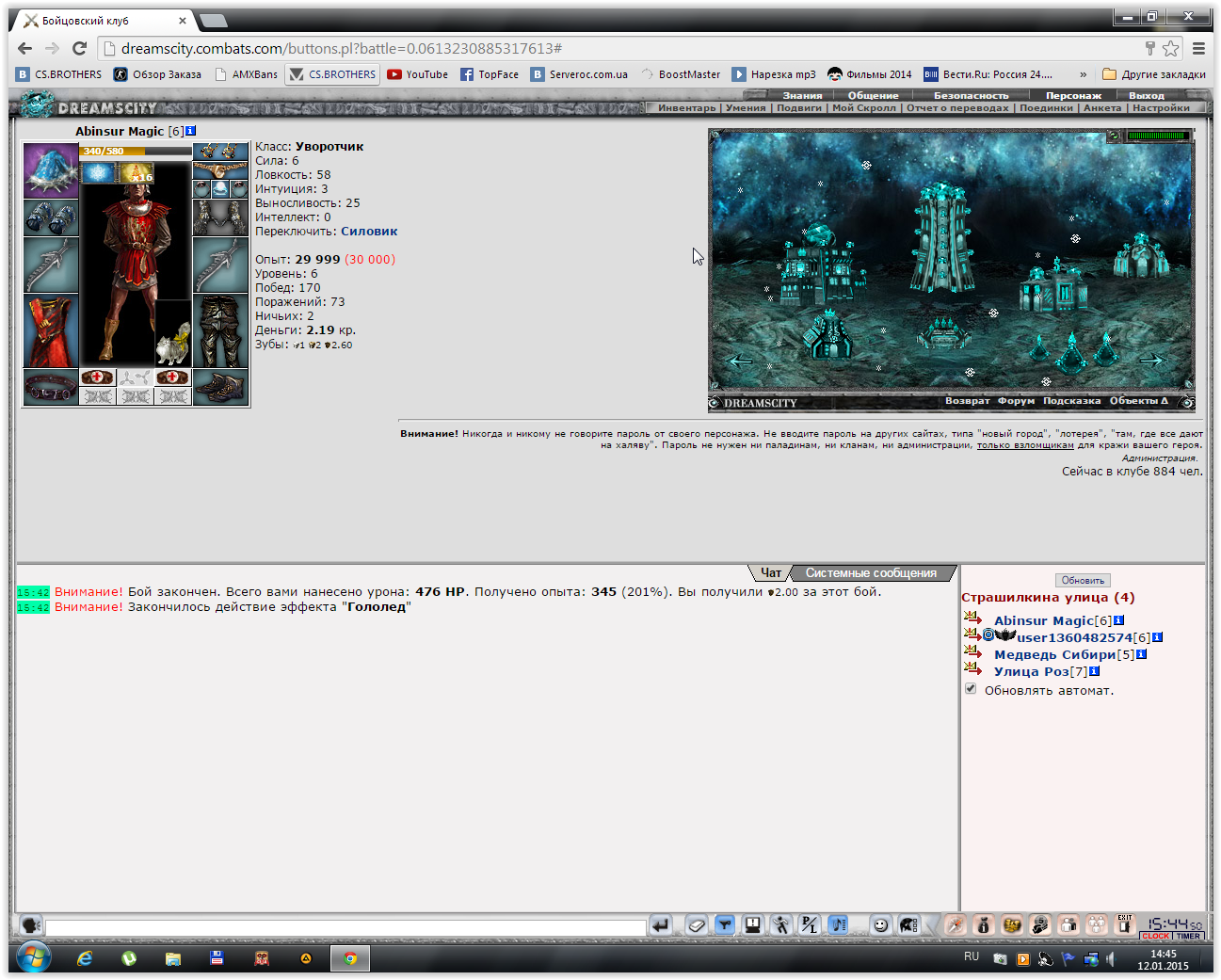Click the map refresh round icon
The width and height of the screenshot is (1221, 980).
1114,137
